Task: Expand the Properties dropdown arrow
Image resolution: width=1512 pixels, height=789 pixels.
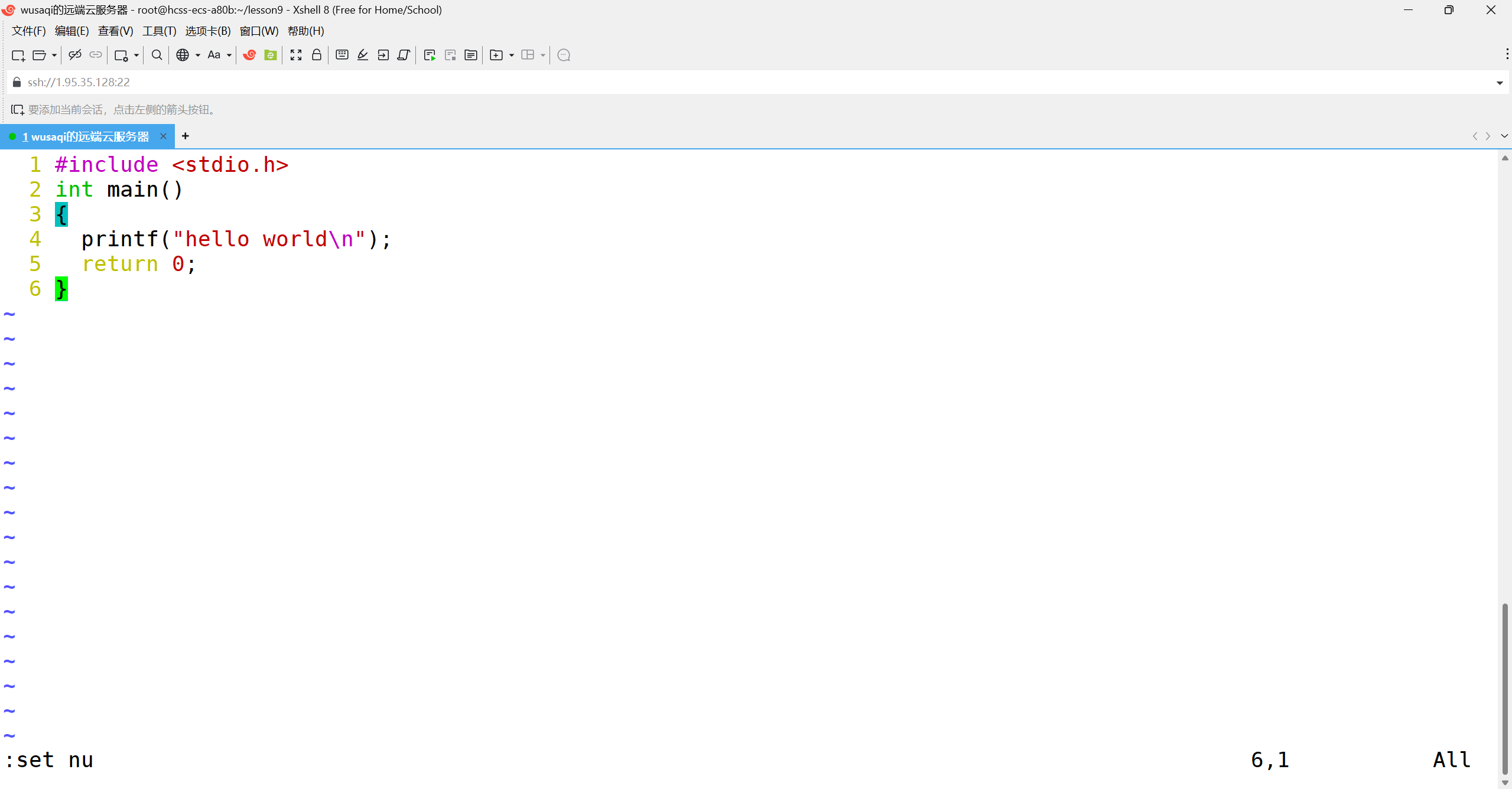Action: [136, 55]
